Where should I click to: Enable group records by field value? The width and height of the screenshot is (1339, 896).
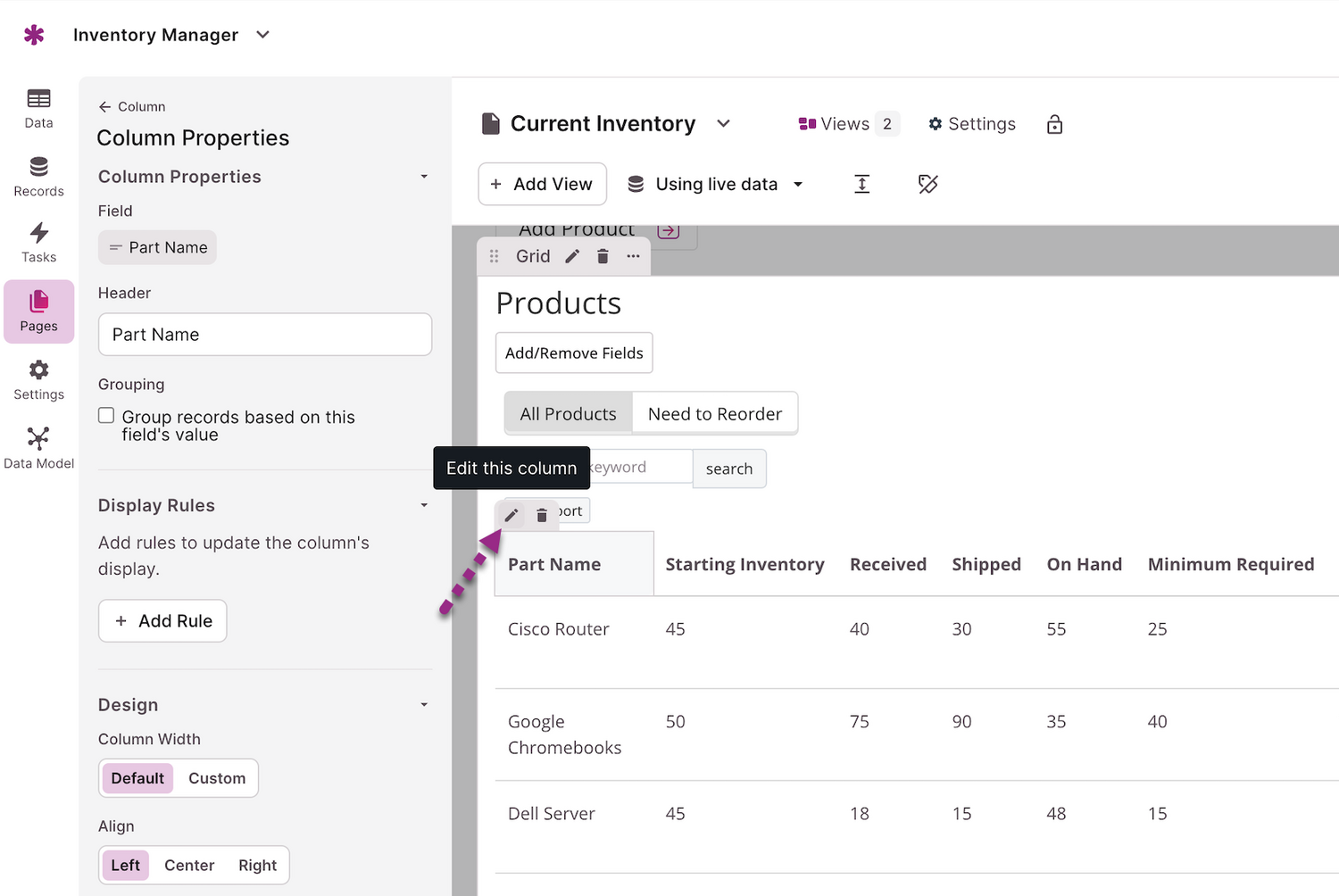pyautogui.click(x=106, y=416)
